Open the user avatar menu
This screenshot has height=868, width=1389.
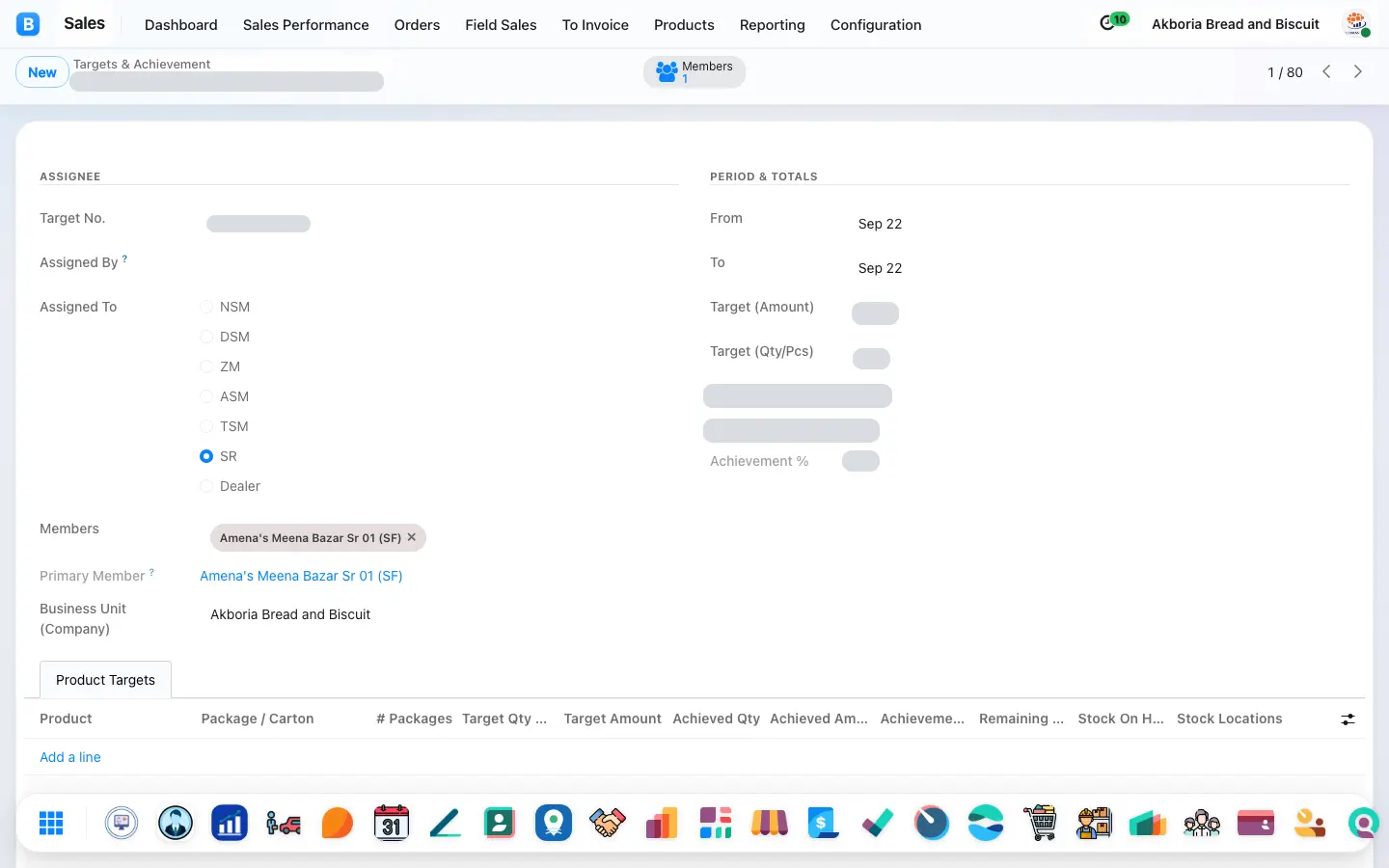click(x=1357, y=24)
